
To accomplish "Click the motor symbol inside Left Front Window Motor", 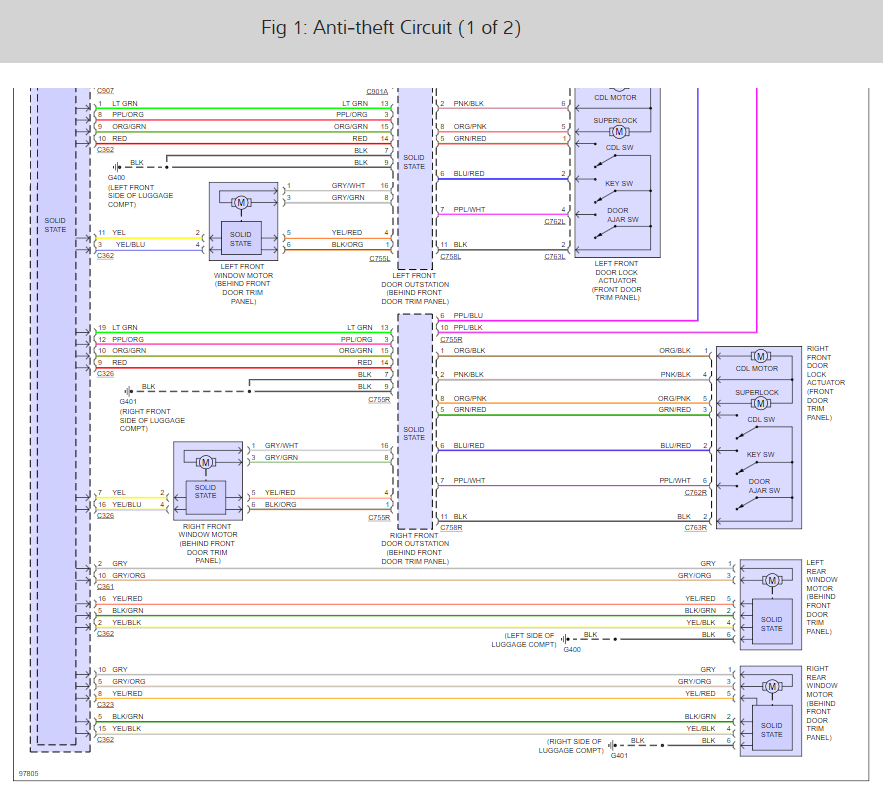I will (241, 203).
